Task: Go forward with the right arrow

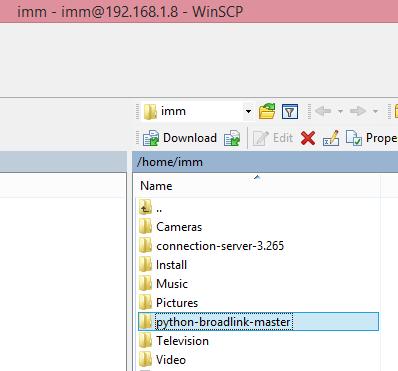Action: coord(358,111)
